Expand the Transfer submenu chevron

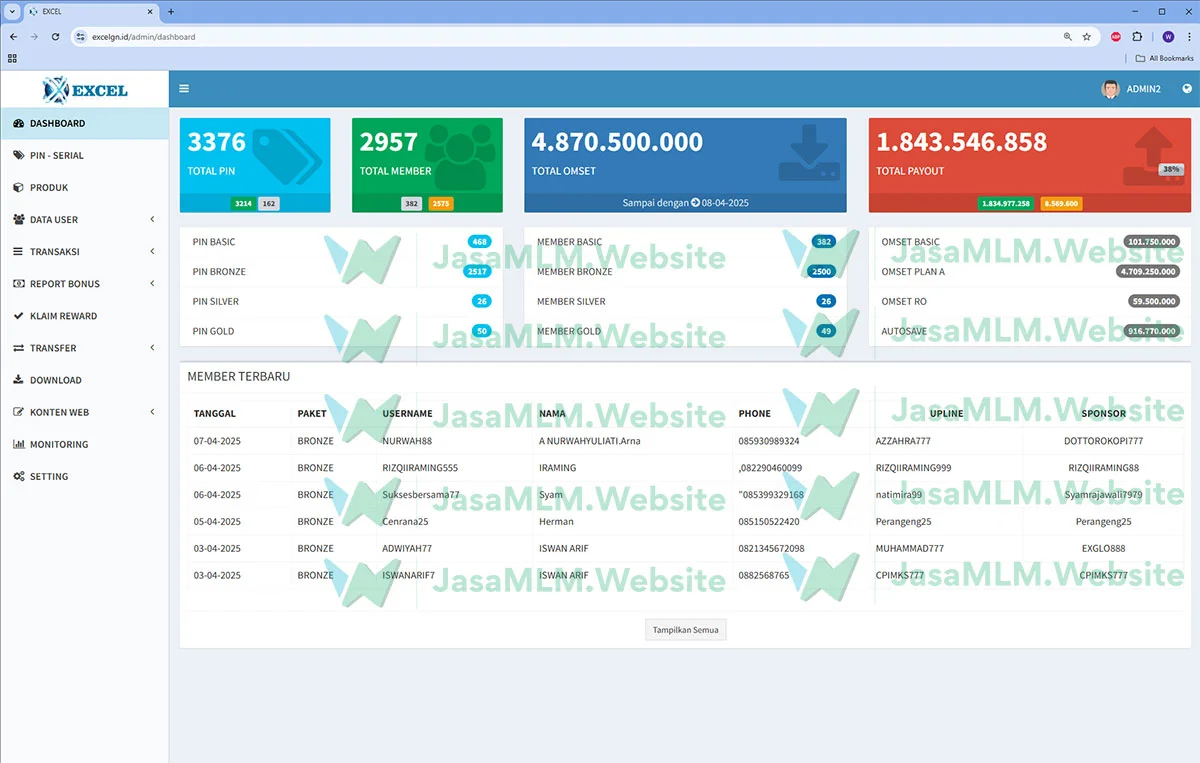(152, 348)
